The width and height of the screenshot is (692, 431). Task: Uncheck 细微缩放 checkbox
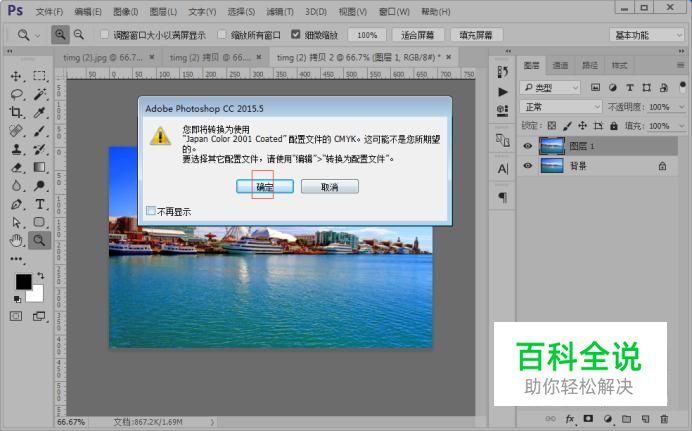tap(296, 34)
